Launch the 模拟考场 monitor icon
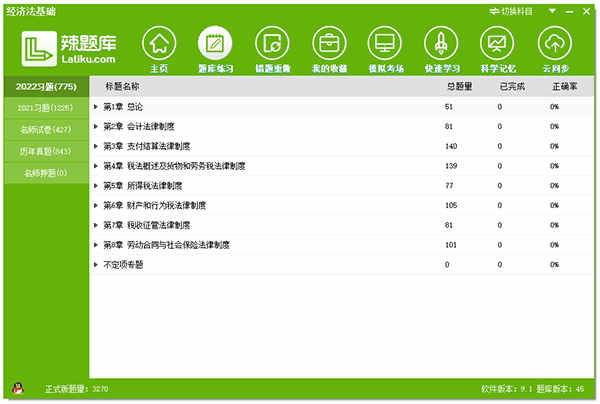This screenshot has width=600, height=404. tap(385, 43)
